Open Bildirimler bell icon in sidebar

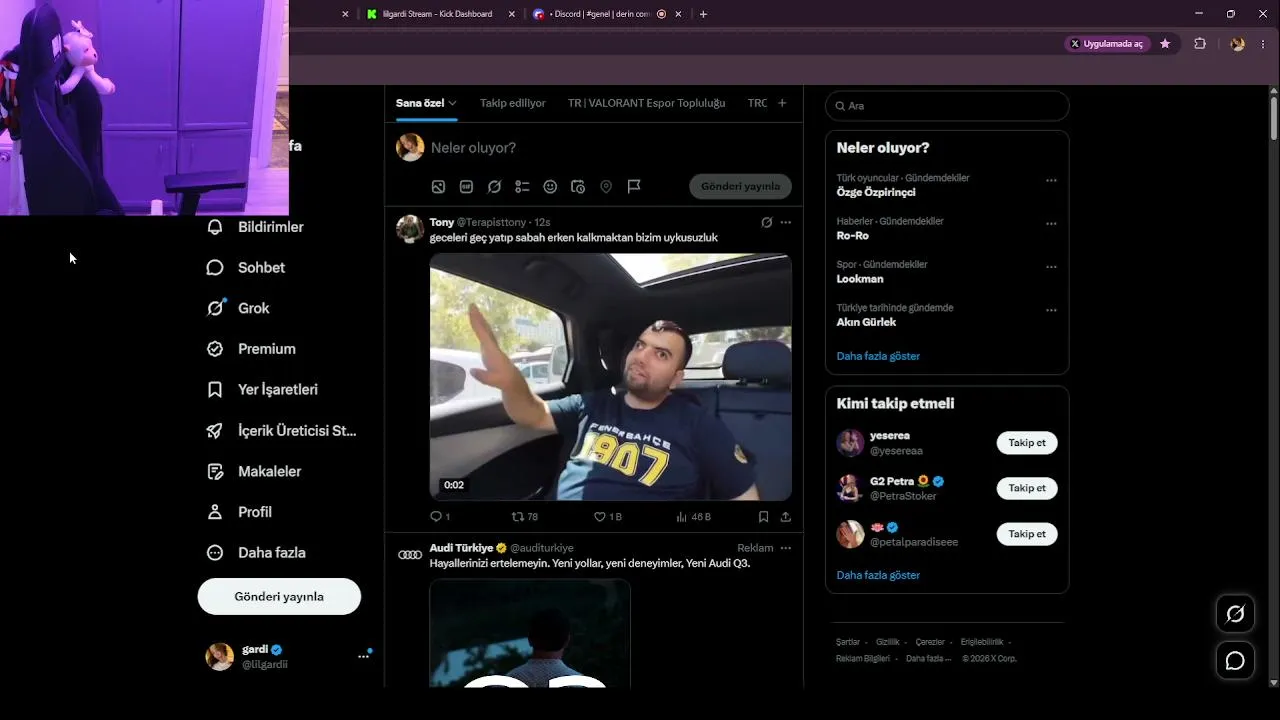coord(215,227)
